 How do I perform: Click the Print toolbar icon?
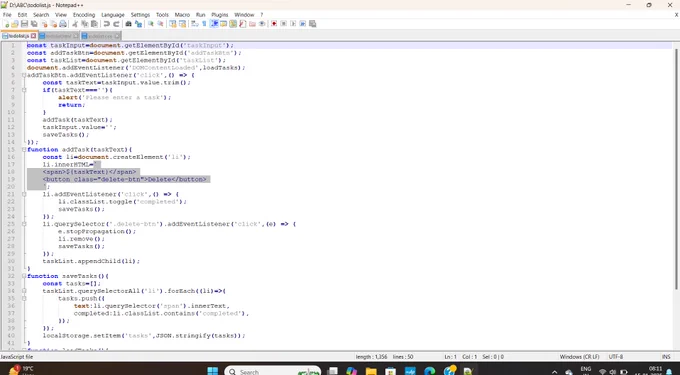62,23
